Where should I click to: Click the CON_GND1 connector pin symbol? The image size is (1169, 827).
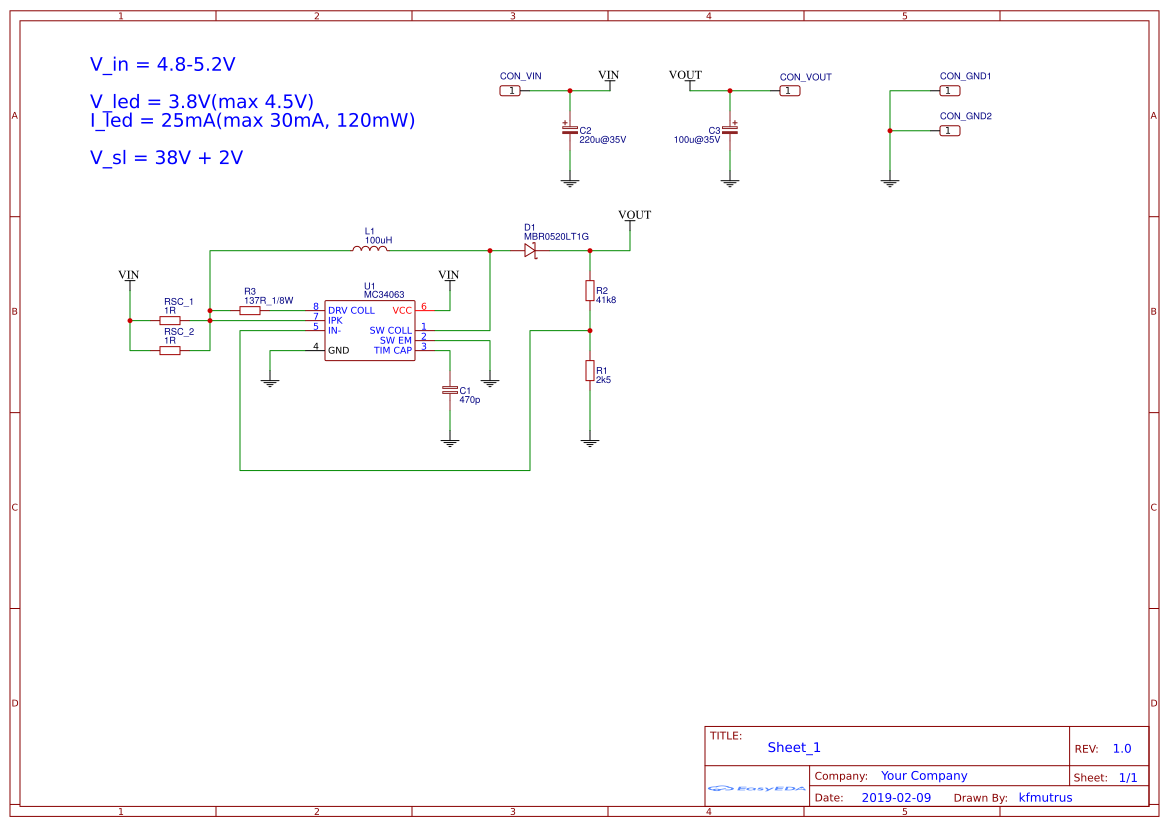pos(949,91)
